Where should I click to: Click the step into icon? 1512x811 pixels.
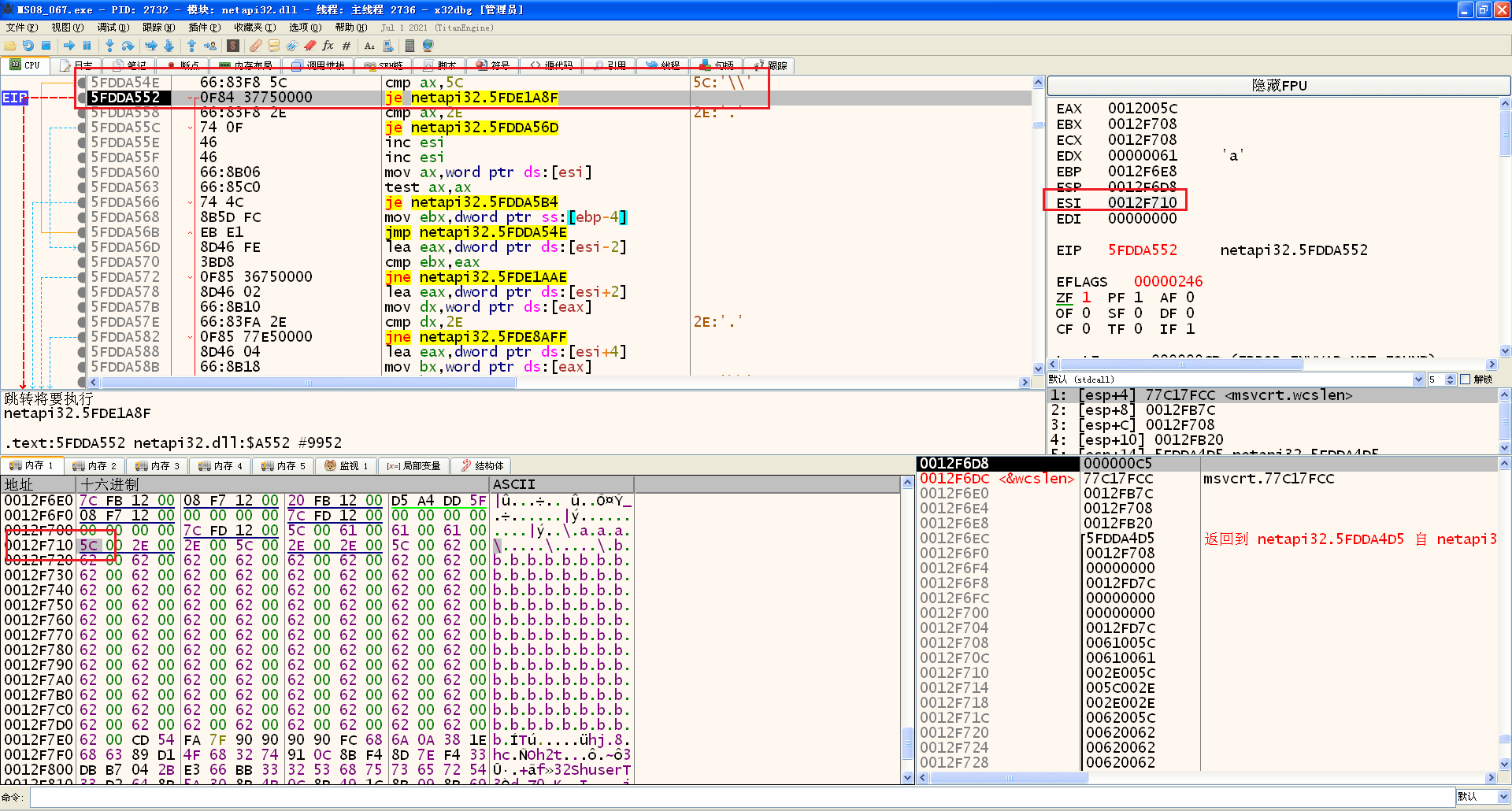(109, 46)
